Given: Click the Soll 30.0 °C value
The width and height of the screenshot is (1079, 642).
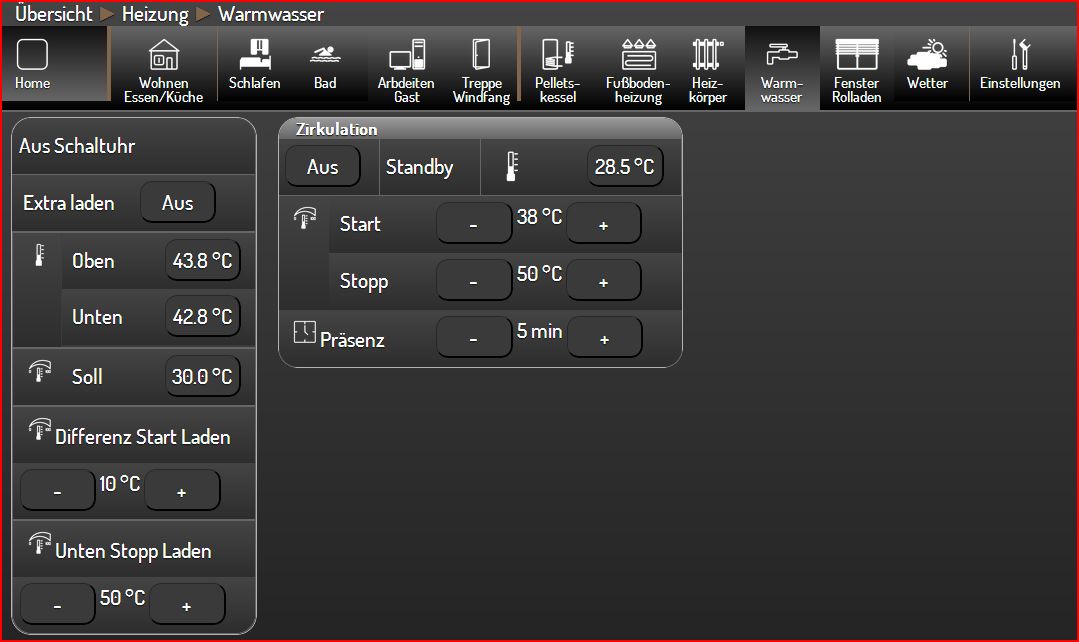Looking at the screenshot, I should tap(202, 377).
